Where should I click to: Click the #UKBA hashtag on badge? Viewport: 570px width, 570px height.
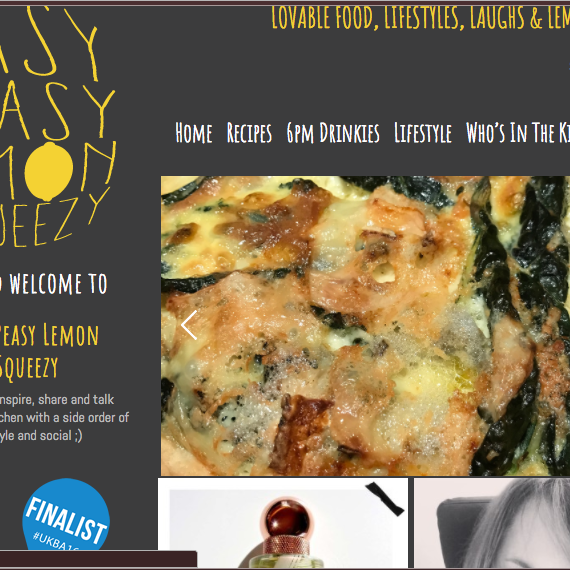click(55, 541)
